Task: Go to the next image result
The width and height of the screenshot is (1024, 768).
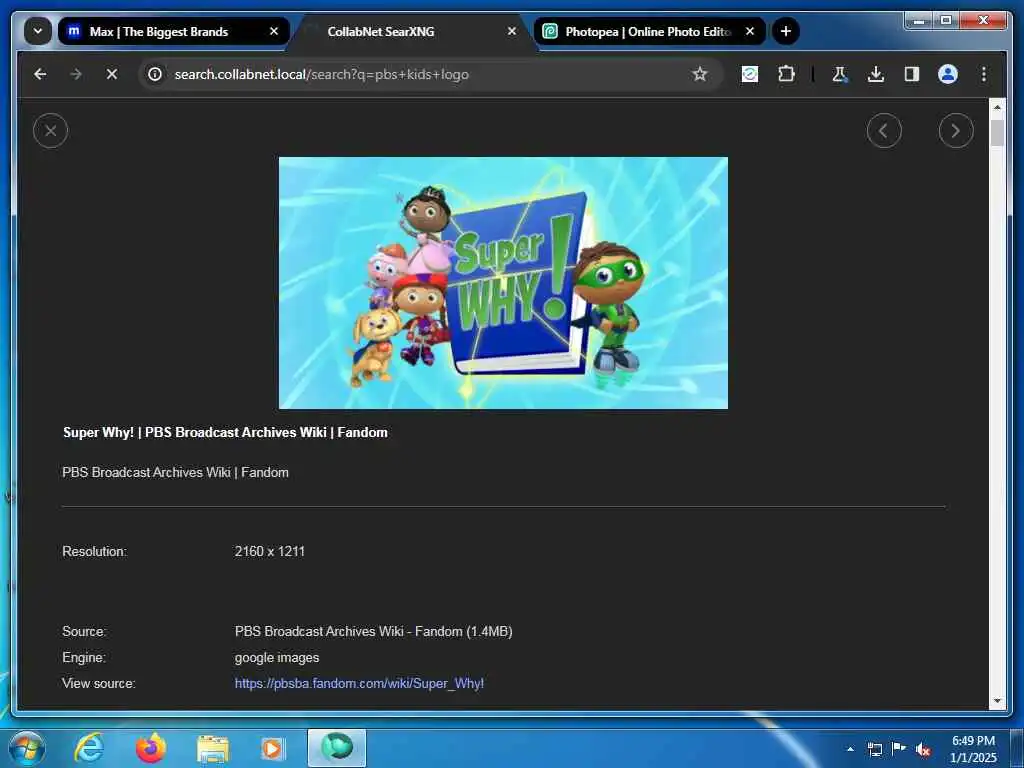Action: (955, 131)
